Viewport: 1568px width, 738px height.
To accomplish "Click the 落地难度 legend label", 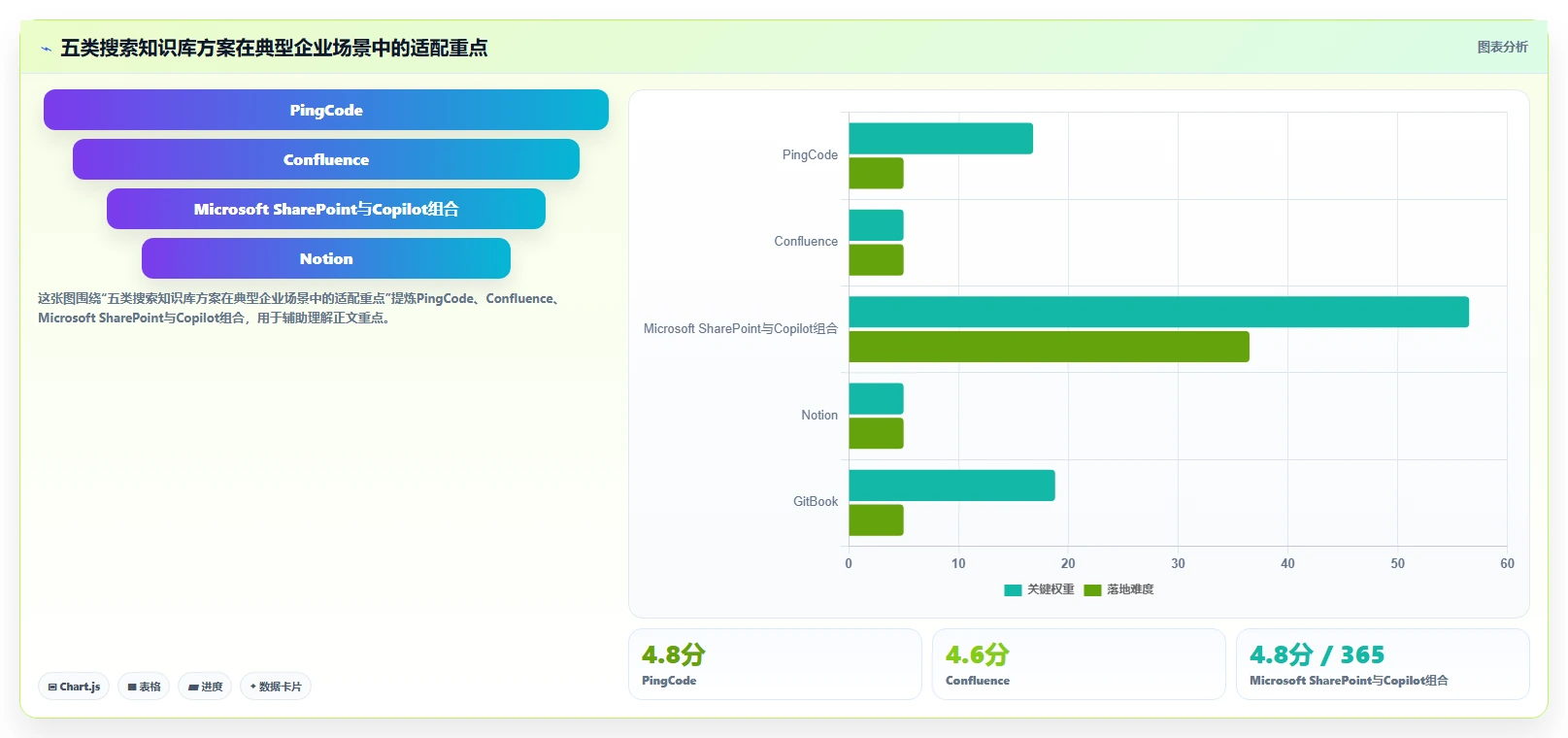I will pos(1130,589).
